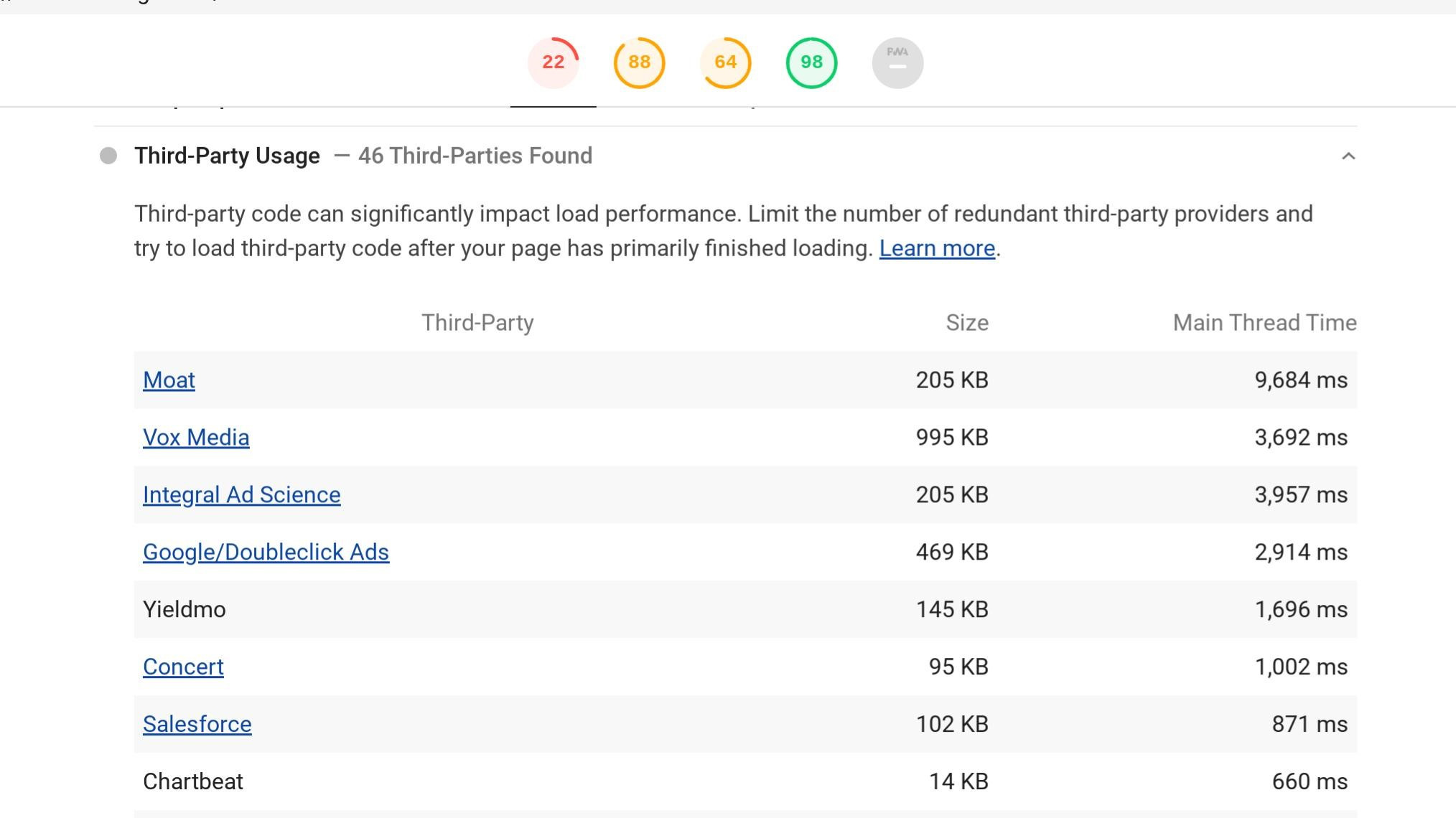Collapse the Third-Party Usage section chevron

[1348, 156]
